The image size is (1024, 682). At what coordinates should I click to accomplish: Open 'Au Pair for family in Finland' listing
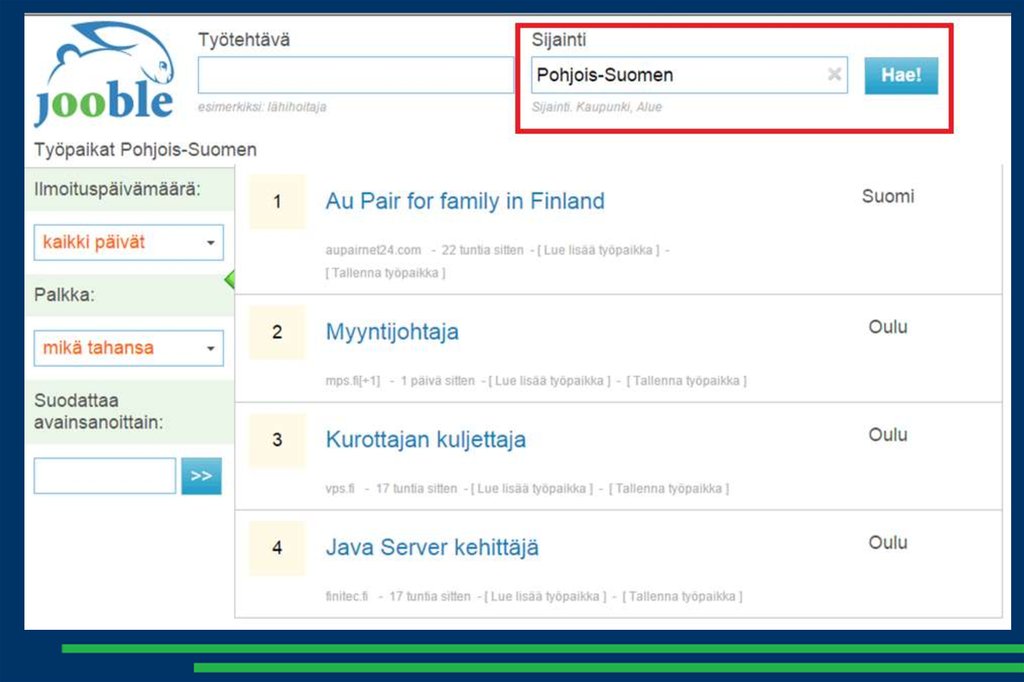[x=465, y=201]
